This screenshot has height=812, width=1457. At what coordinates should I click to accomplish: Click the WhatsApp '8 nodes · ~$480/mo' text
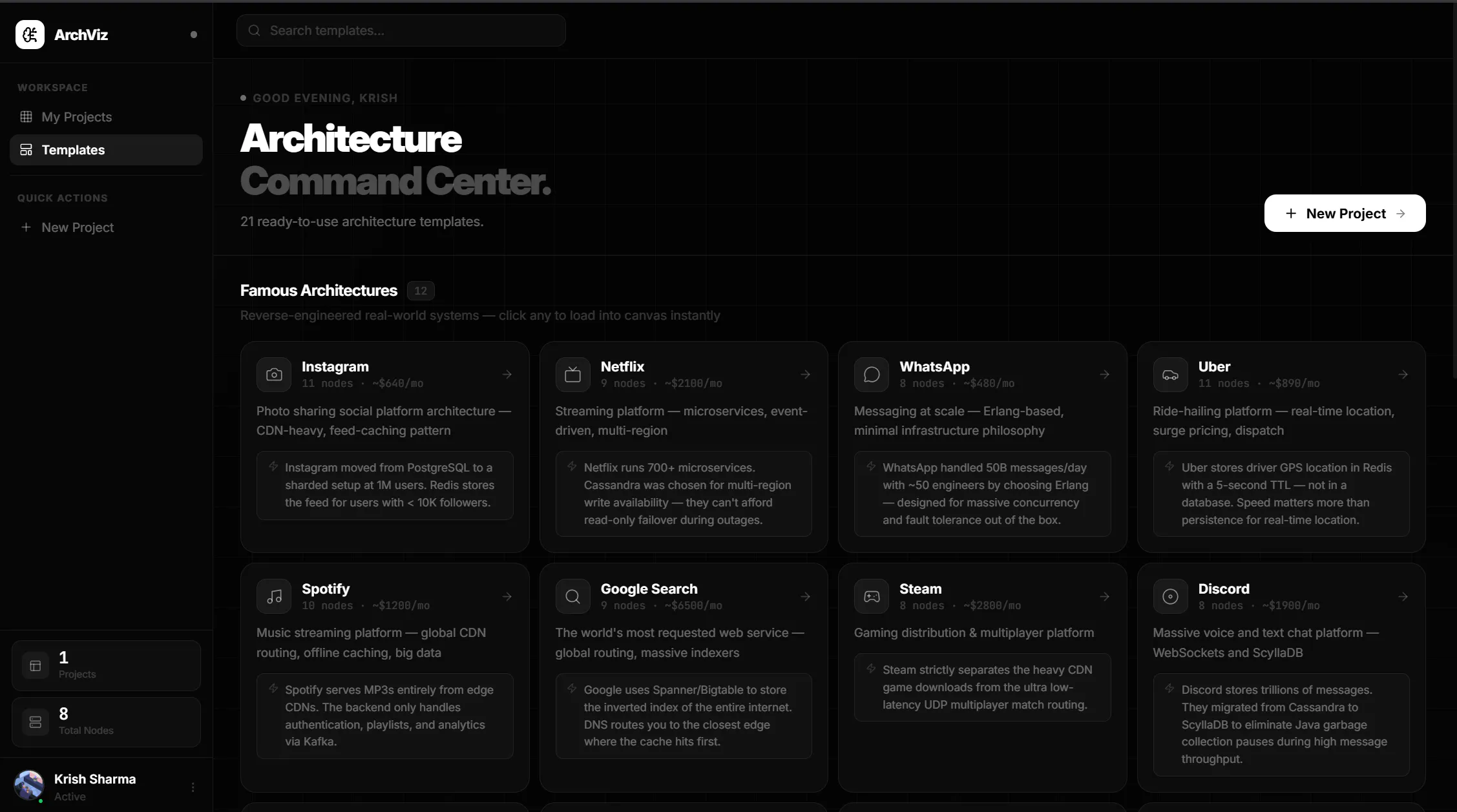pyautogui.click(x=957, y=384)
